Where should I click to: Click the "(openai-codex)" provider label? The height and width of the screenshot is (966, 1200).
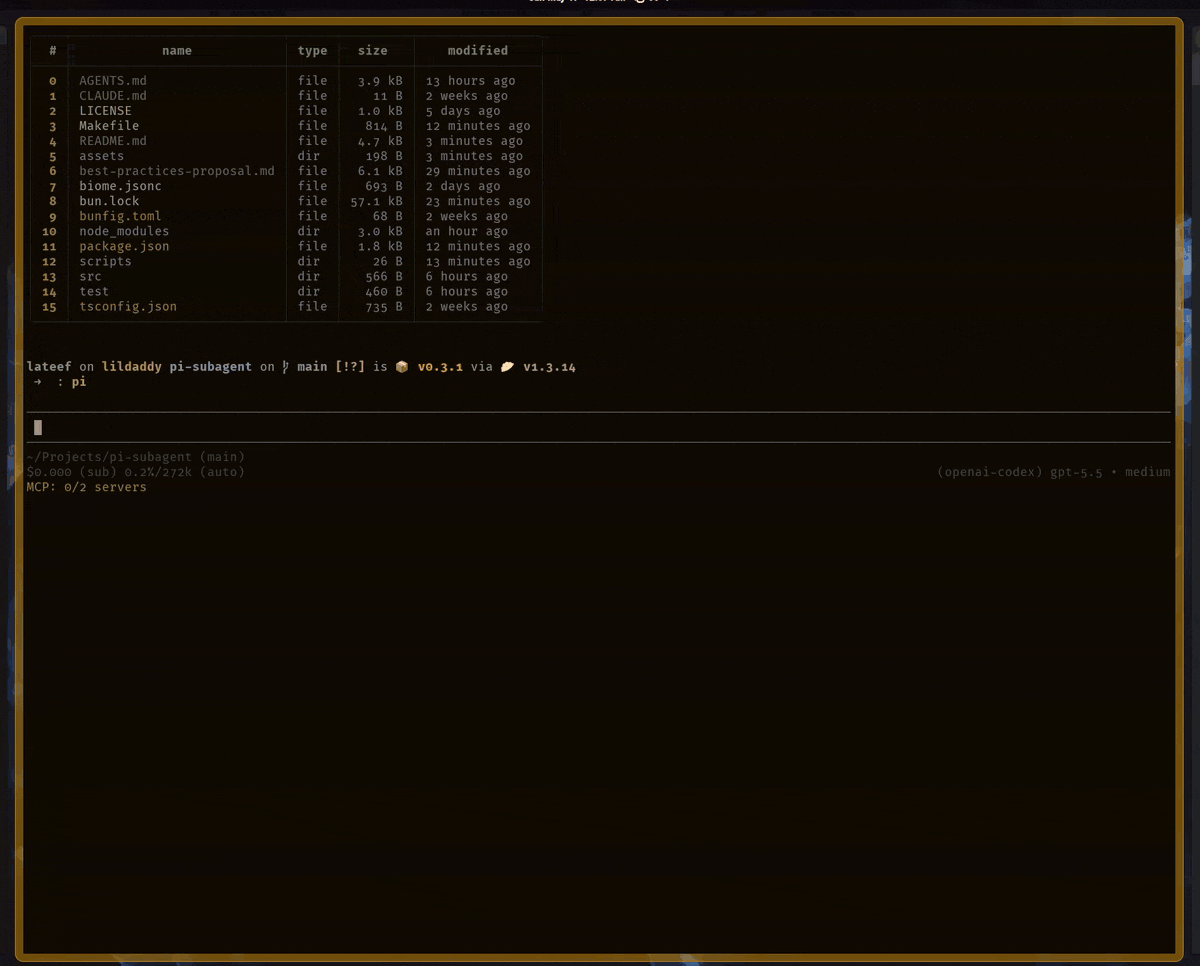(990, 472)
